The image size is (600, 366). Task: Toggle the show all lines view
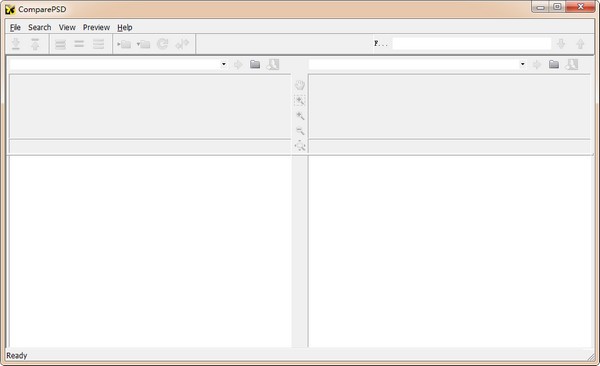click(60, 44)
